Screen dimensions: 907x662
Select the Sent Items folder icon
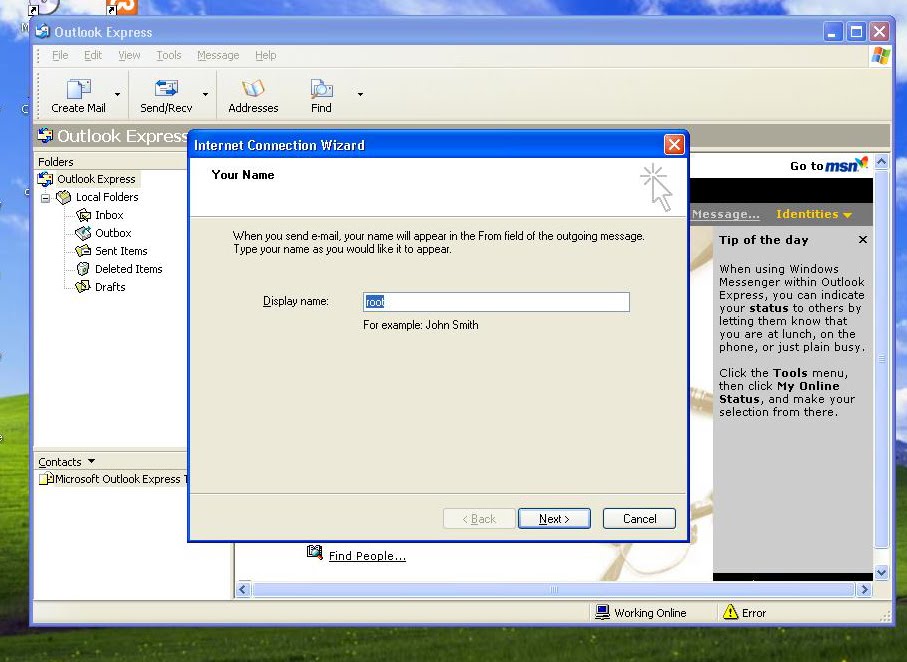(83, 251)
